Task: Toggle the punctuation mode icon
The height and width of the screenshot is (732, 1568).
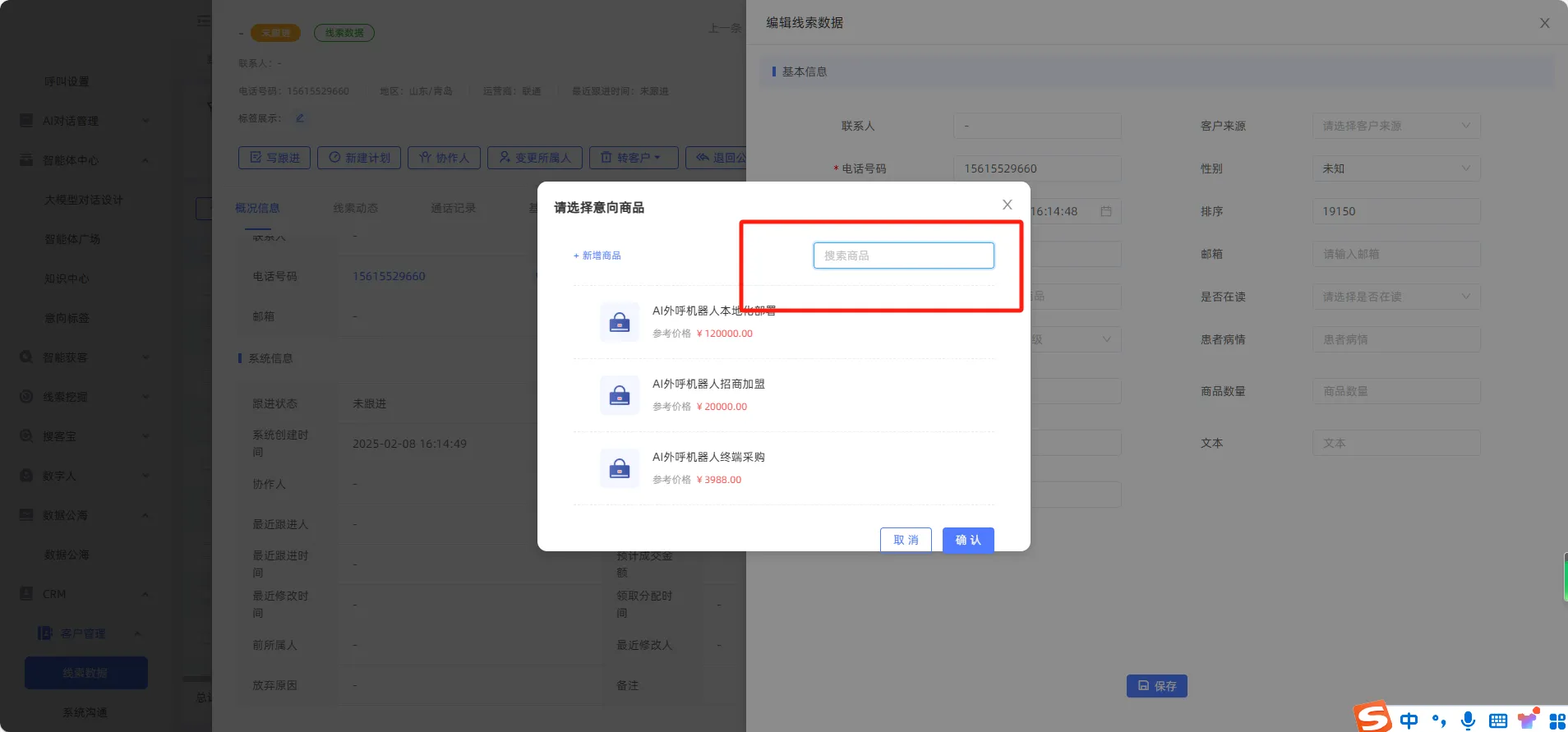Action: coord(1439,720)
